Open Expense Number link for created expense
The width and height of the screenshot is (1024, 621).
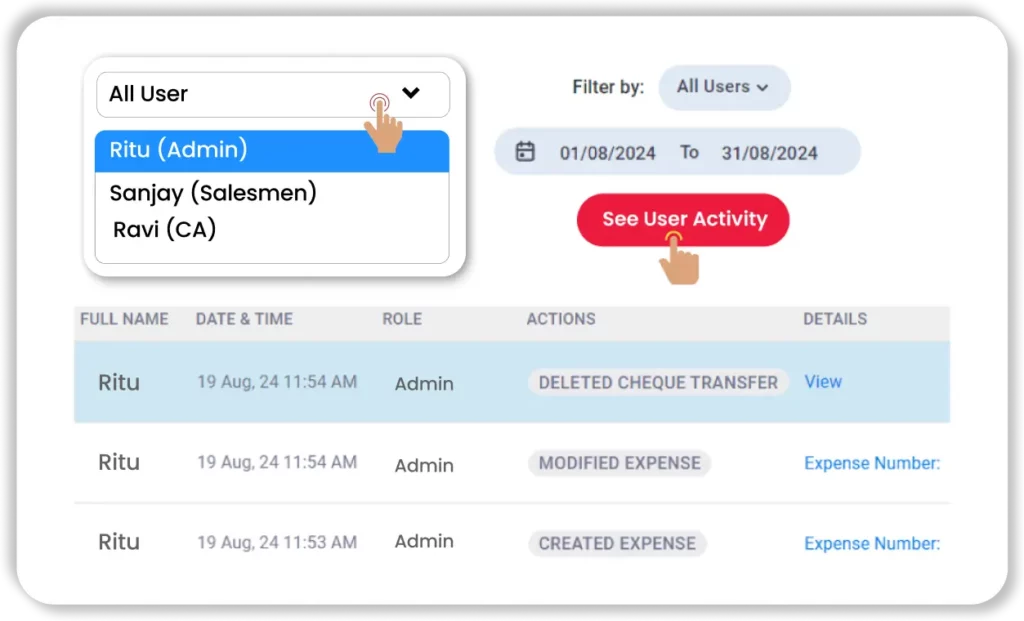[872, 543]
